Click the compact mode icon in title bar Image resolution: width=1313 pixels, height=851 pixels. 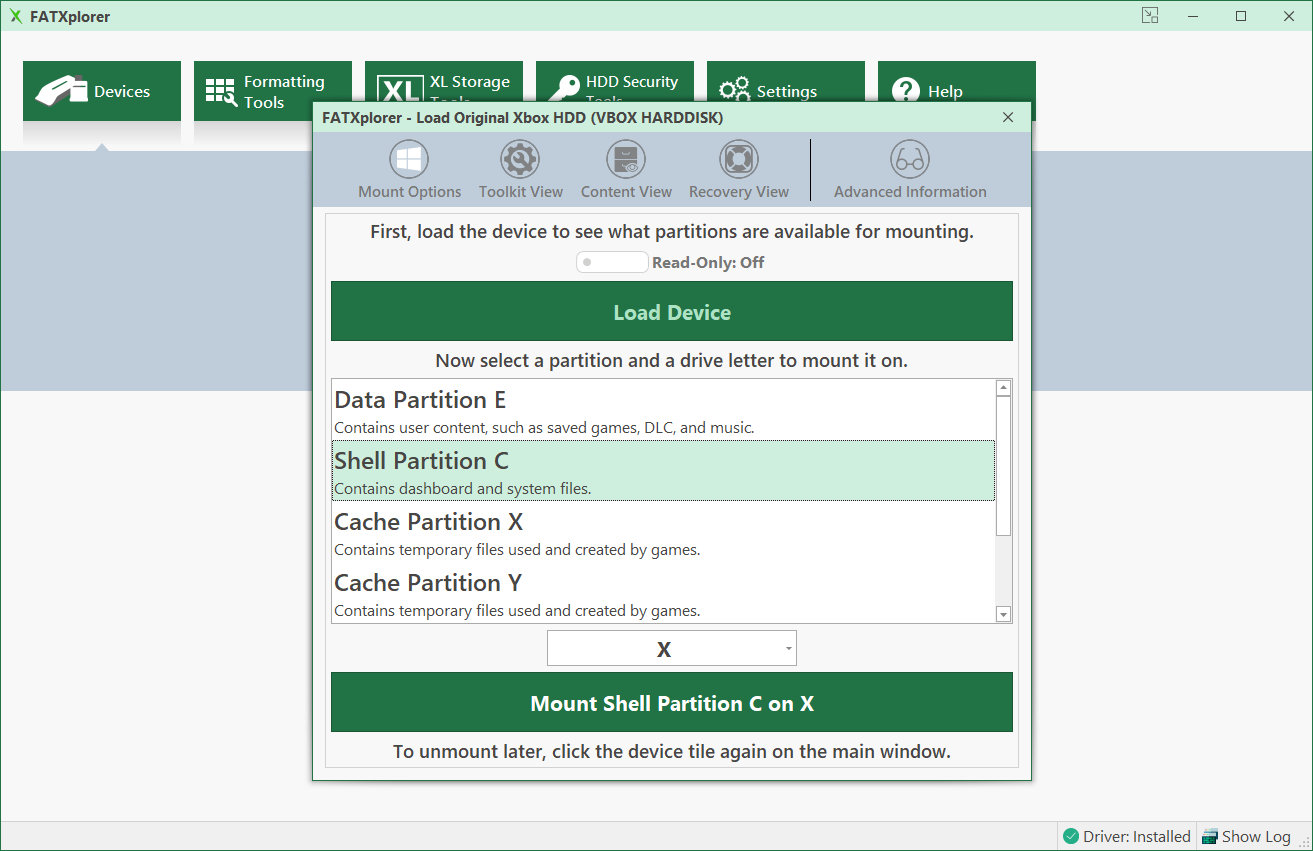(x=1151, y=15)
